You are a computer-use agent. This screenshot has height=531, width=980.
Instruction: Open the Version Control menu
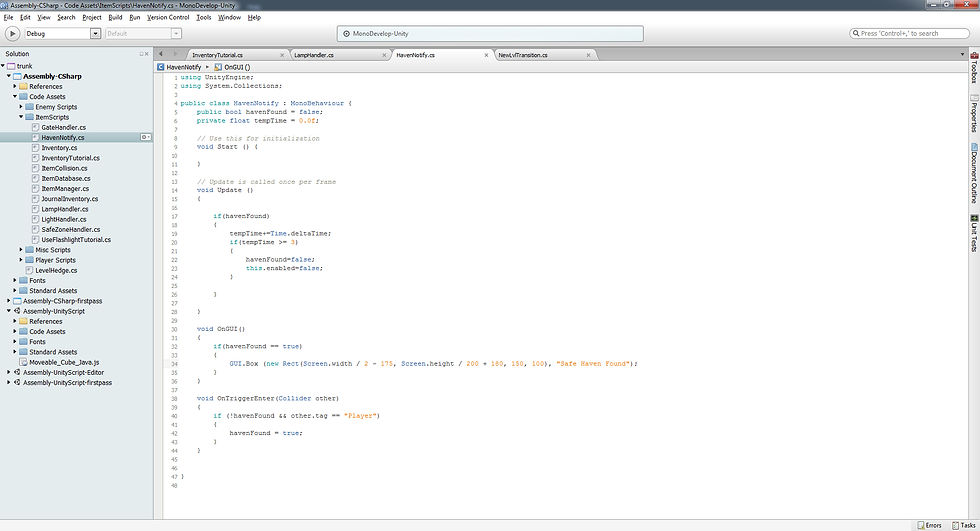point(168,17)
